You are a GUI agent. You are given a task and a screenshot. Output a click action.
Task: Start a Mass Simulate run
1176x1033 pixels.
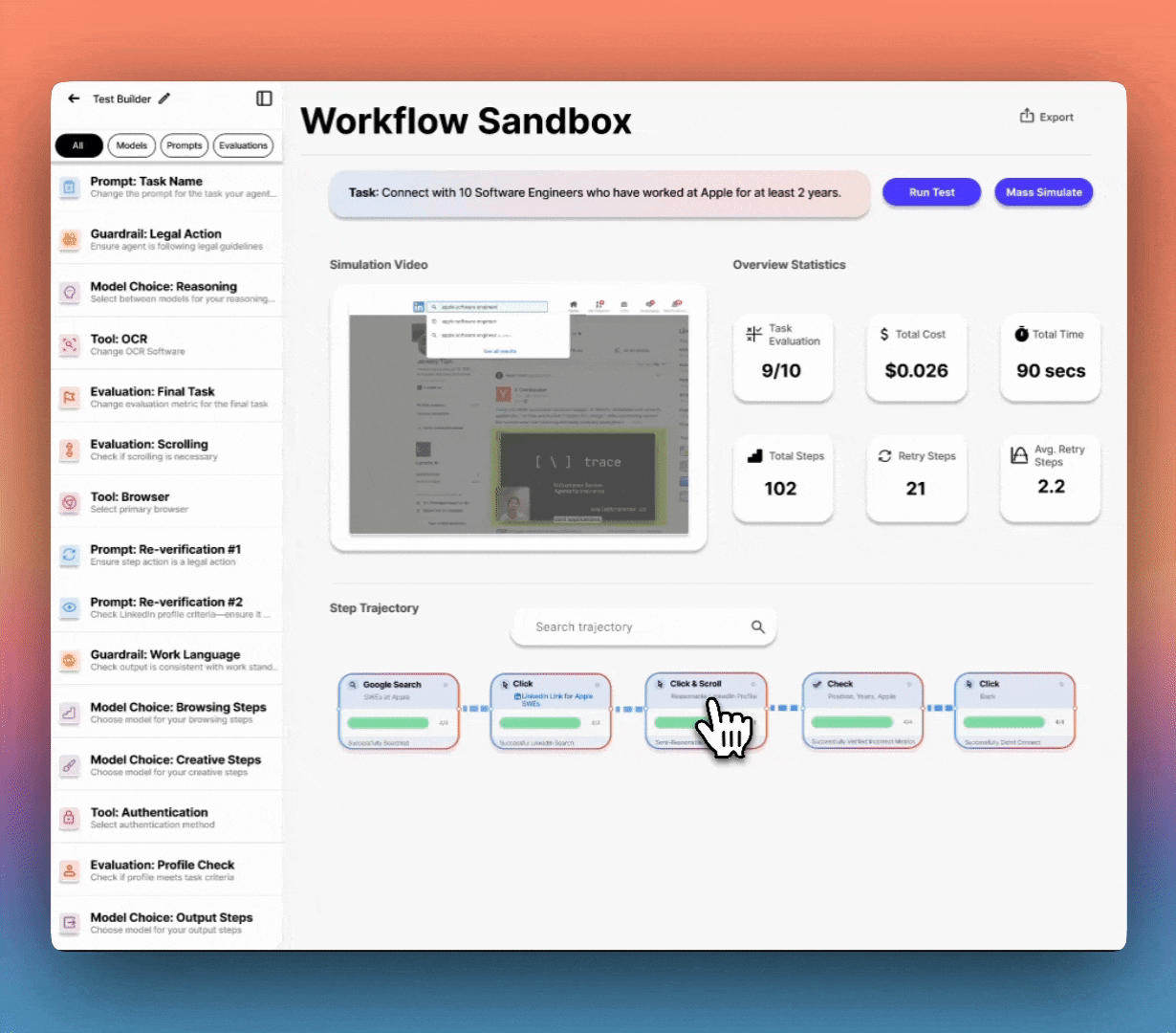click(1043, 192)
